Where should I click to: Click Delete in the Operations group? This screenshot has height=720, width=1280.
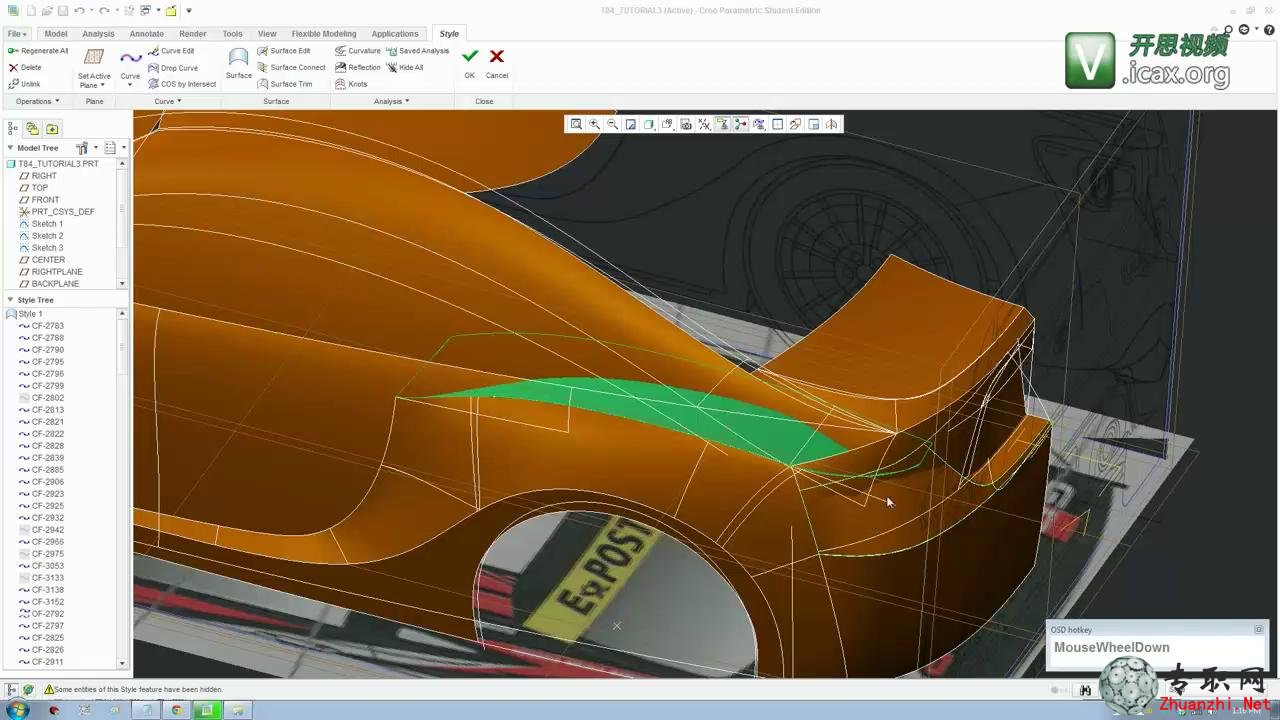pyautogui.click(x=25, y=68)
